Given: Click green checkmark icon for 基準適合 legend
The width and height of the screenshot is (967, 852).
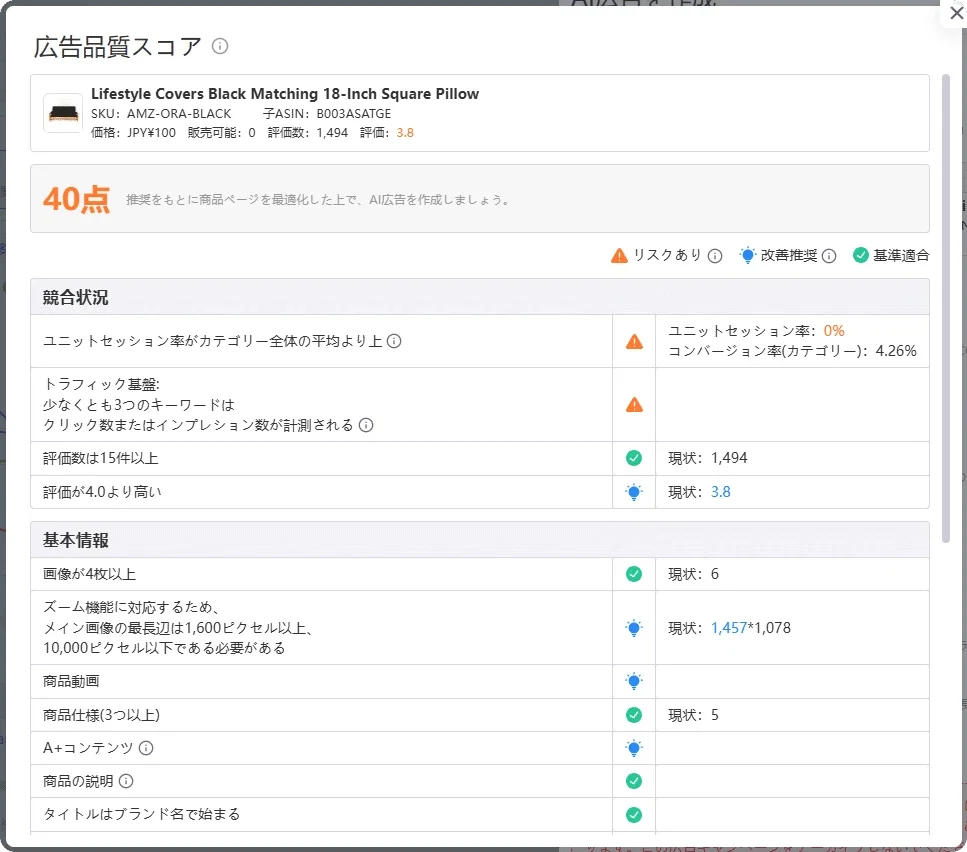Looking at the screenshot, I should (861, 255).
